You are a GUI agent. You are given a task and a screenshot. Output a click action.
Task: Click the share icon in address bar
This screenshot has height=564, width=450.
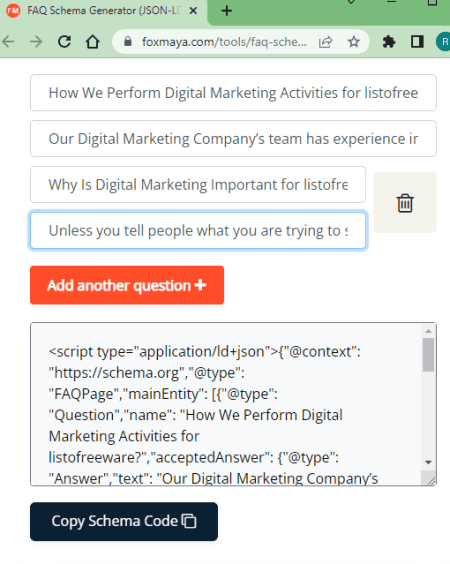326,42
